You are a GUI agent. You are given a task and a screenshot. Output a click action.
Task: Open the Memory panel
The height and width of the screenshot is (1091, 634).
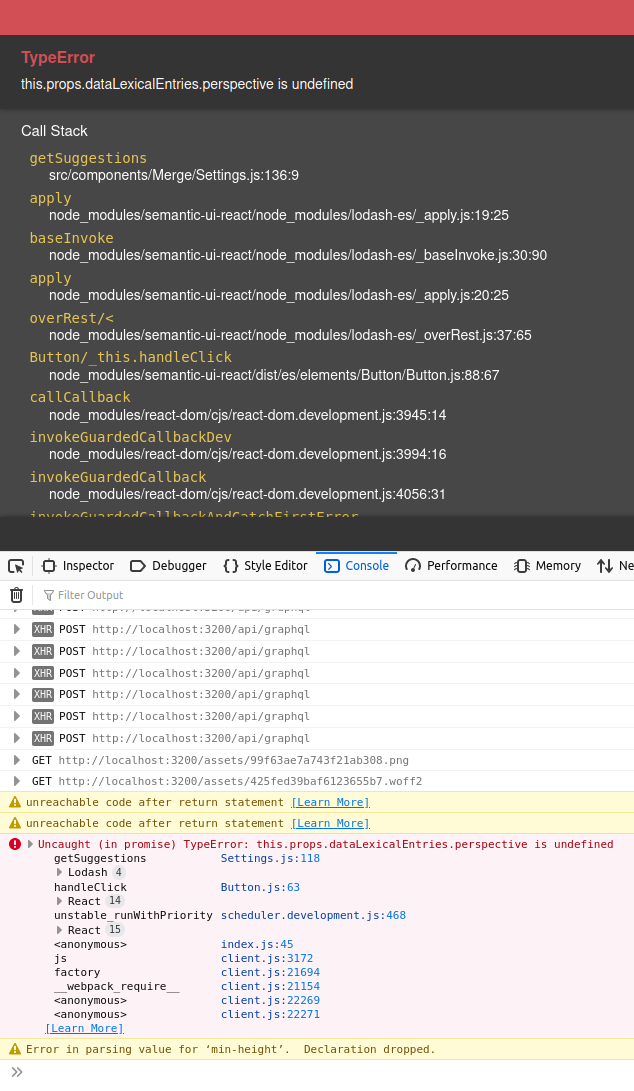(547, 566)
